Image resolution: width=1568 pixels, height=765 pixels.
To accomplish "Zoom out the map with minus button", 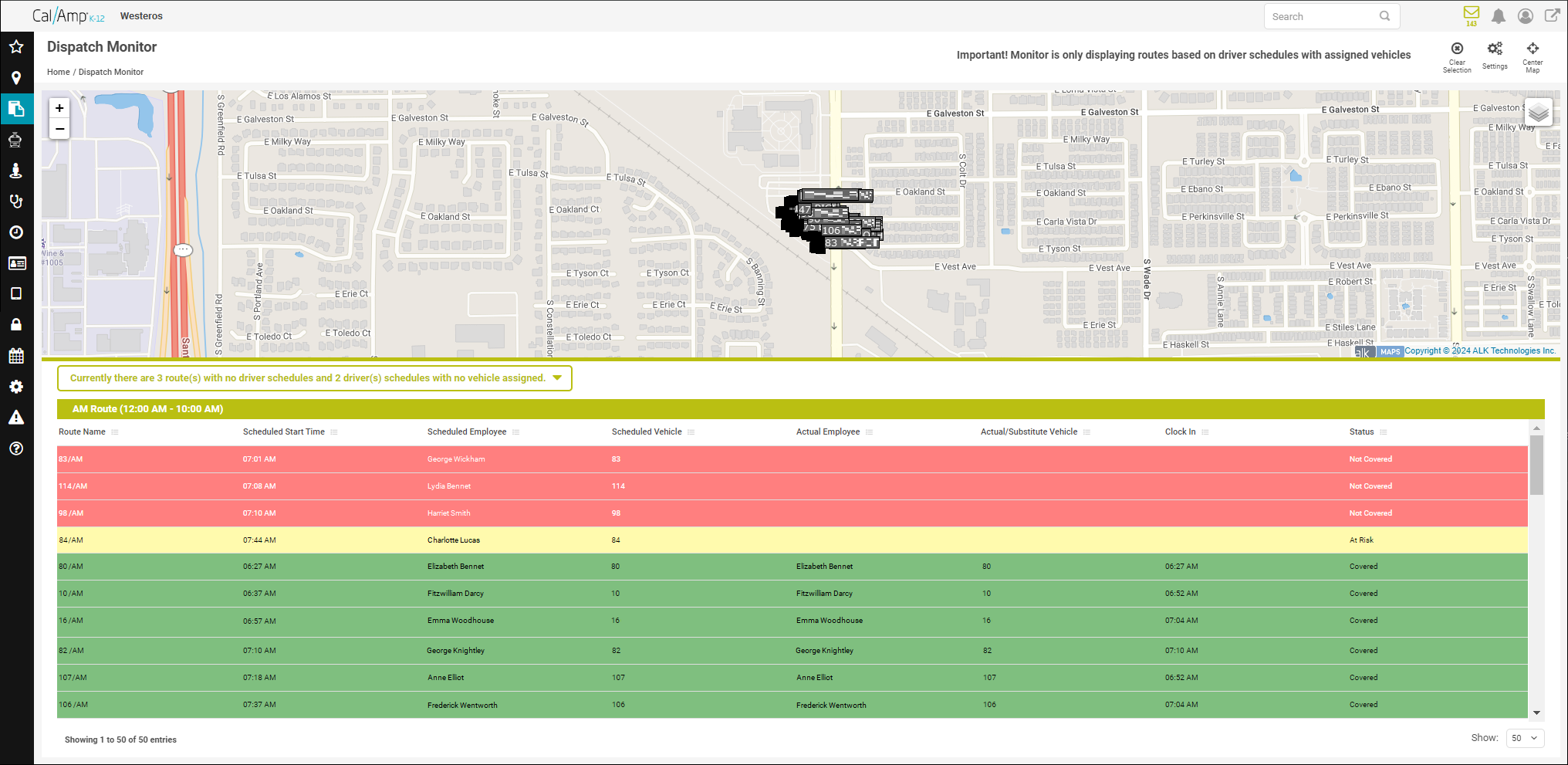I will (x=59, y=129).
